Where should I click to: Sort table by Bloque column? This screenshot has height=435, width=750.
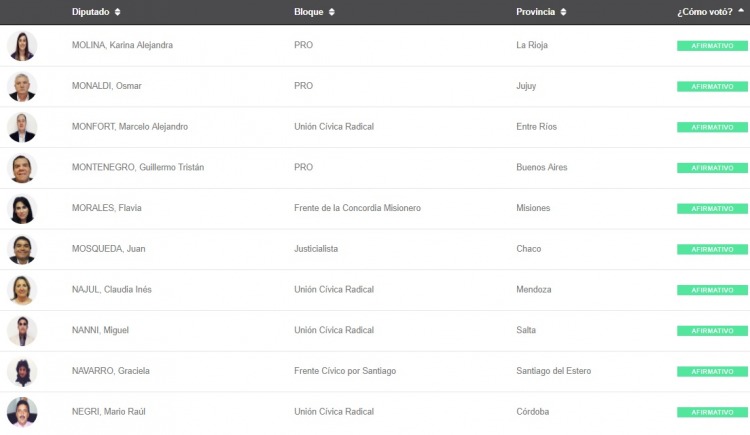point(315,12)
